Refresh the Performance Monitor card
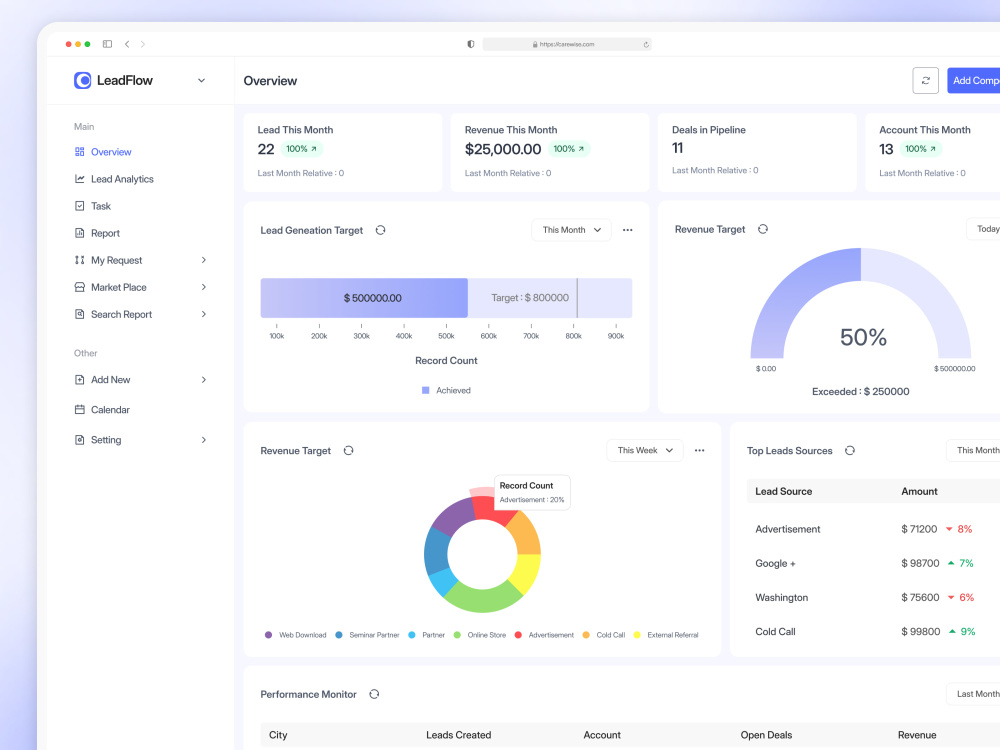This screenshot has width=1000, height=750. pyautogui.click(x=374, y=694)
